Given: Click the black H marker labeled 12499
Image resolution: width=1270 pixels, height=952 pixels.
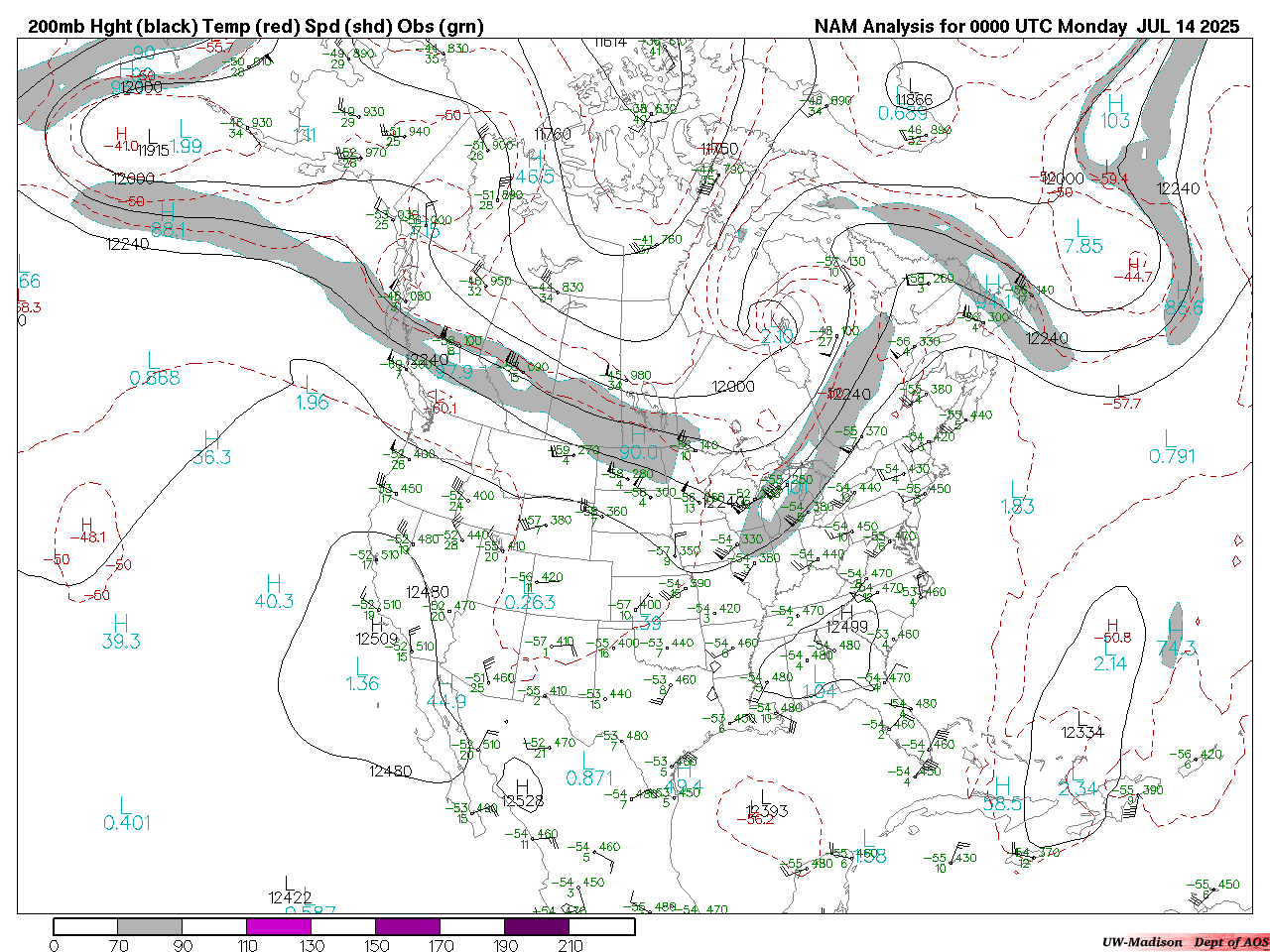Looking at the screenshot, I should coord(846,613).
